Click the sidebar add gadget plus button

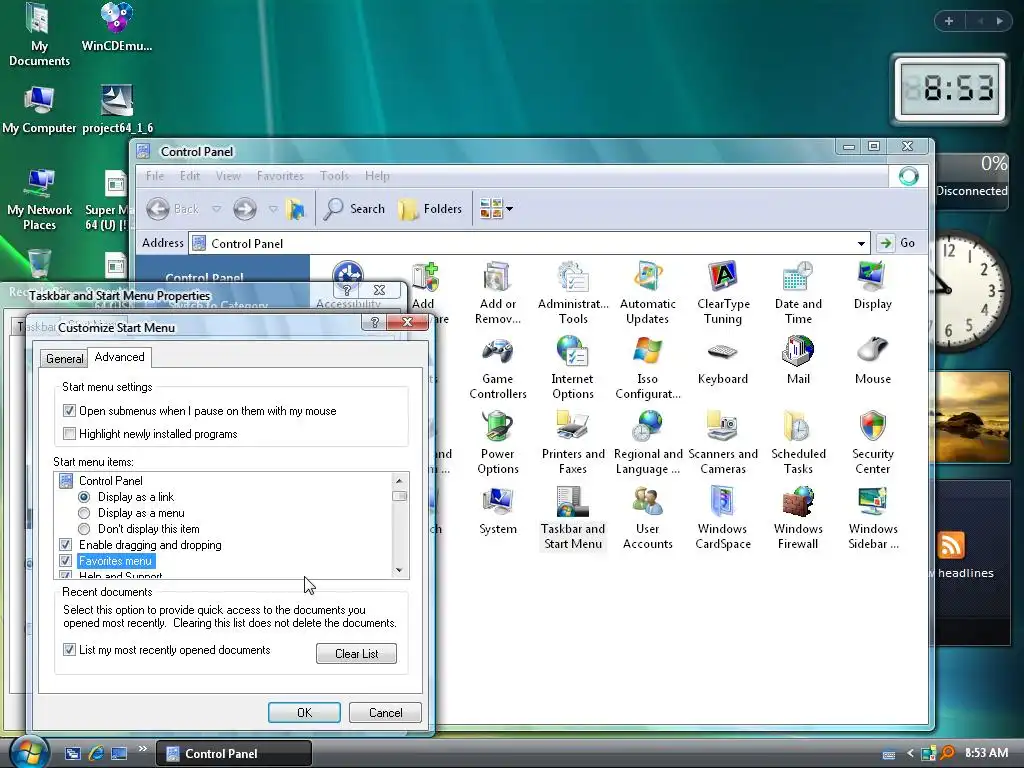(949, 21)
